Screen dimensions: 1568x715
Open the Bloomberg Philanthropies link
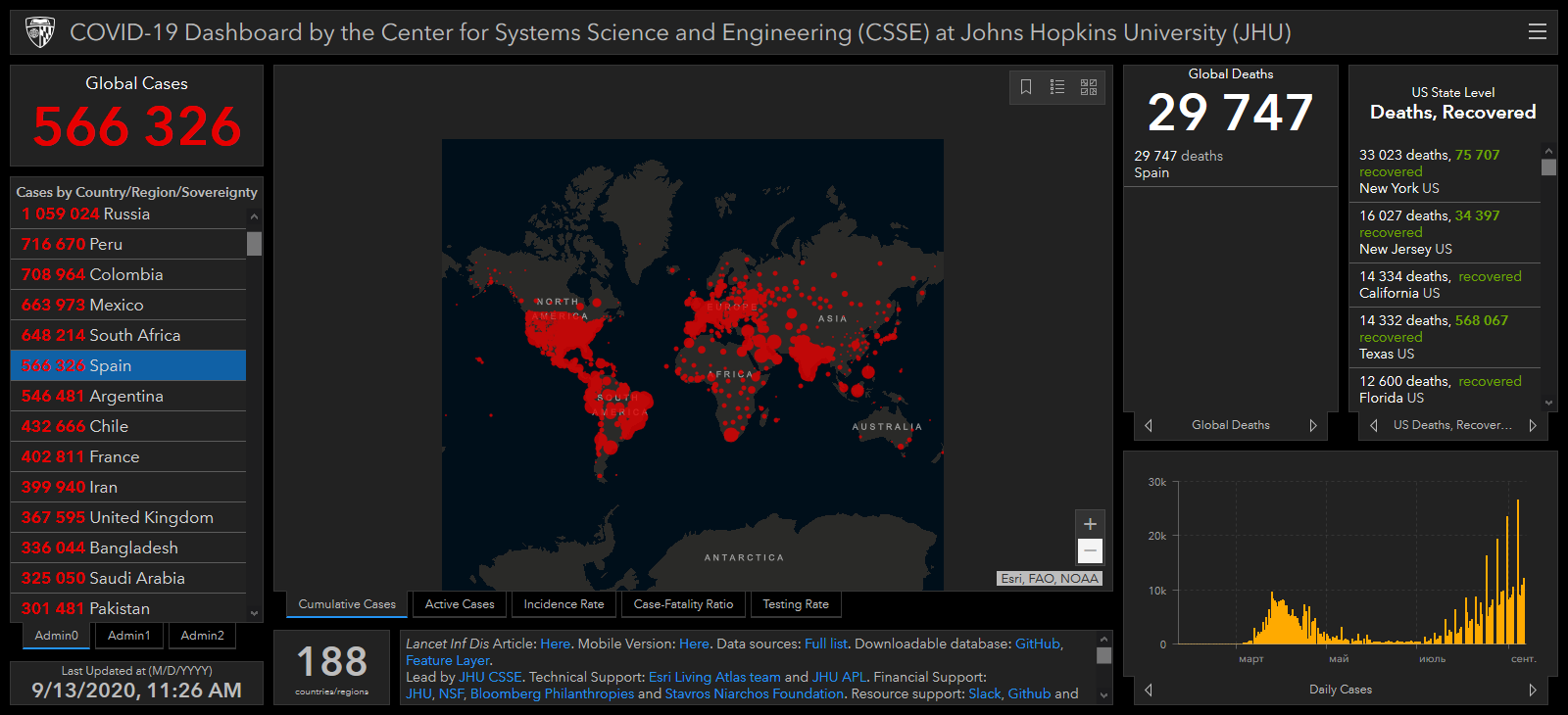[552, 693]
